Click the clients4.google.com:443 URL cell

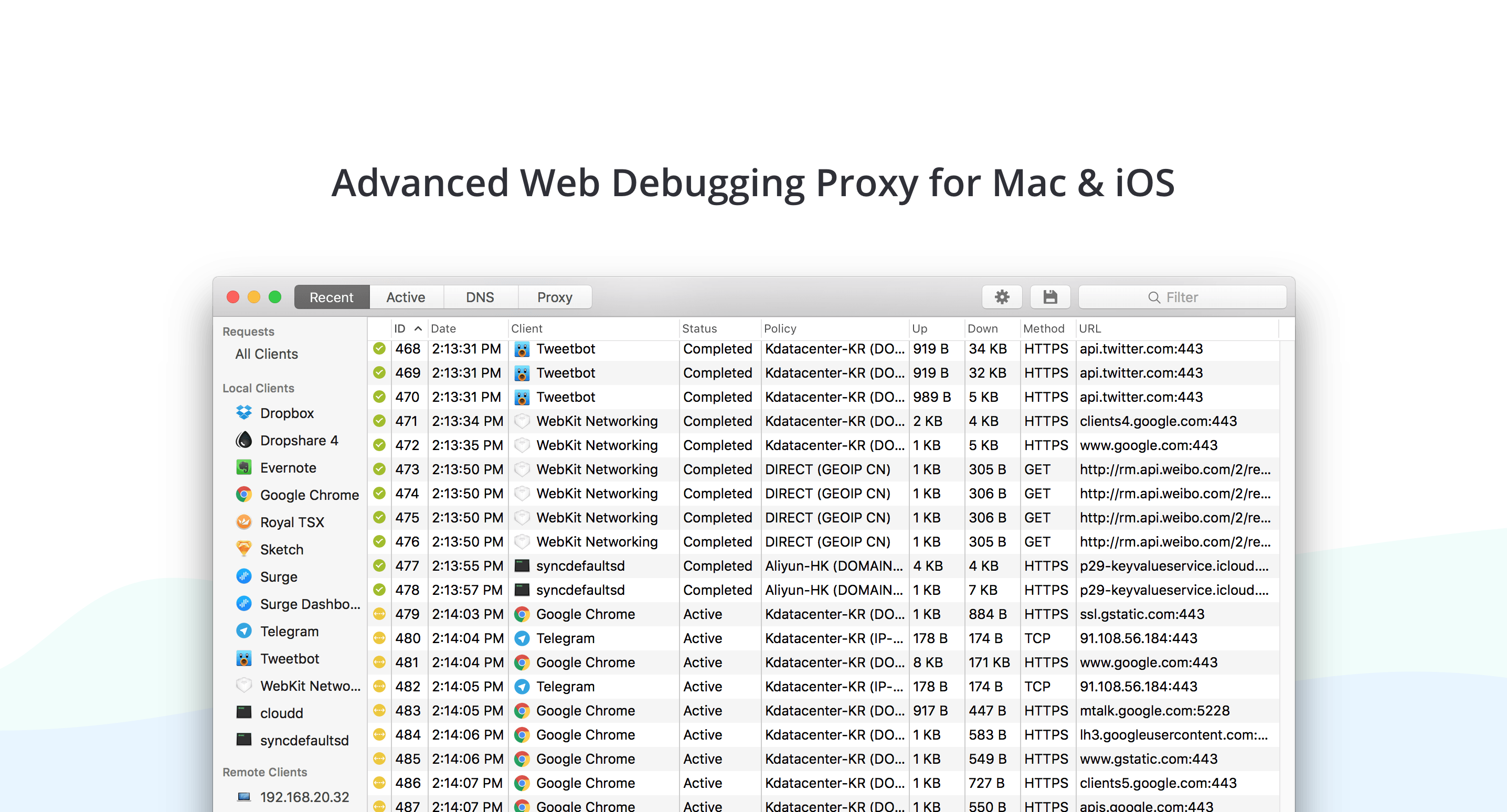1159,421
